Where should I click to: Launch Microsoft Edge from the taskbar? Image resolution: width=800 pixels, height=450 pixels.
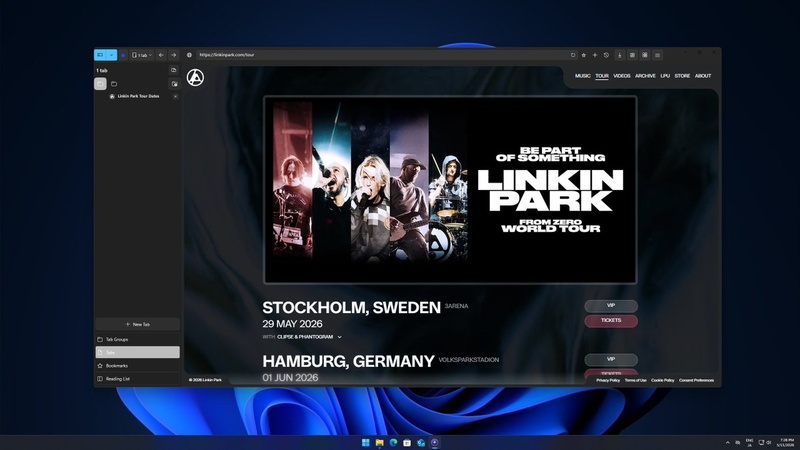(x=393, y=442)
